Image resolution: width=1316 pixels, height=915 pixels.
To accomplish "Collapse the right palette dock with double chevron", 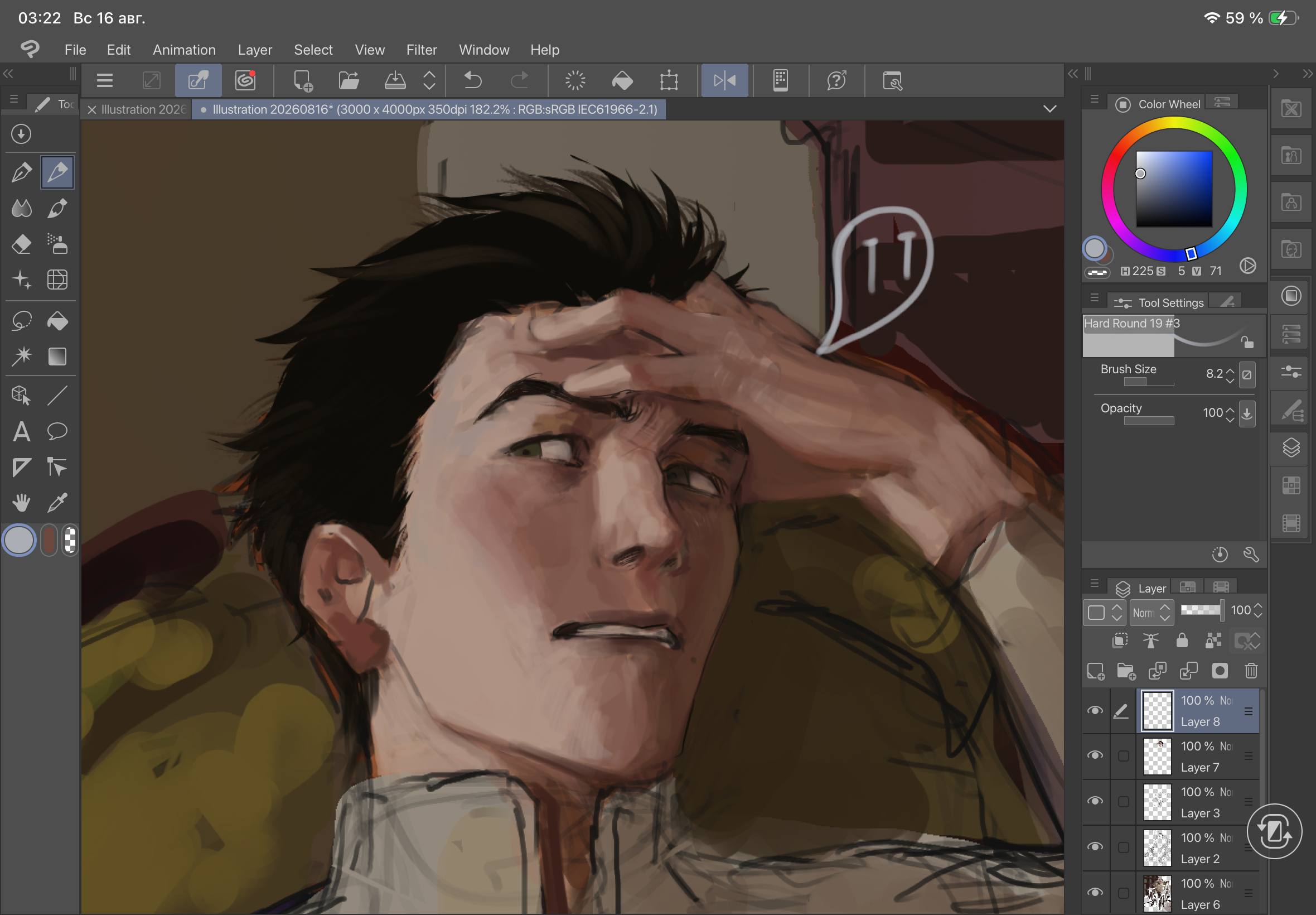I will [x=1307, y=74].
